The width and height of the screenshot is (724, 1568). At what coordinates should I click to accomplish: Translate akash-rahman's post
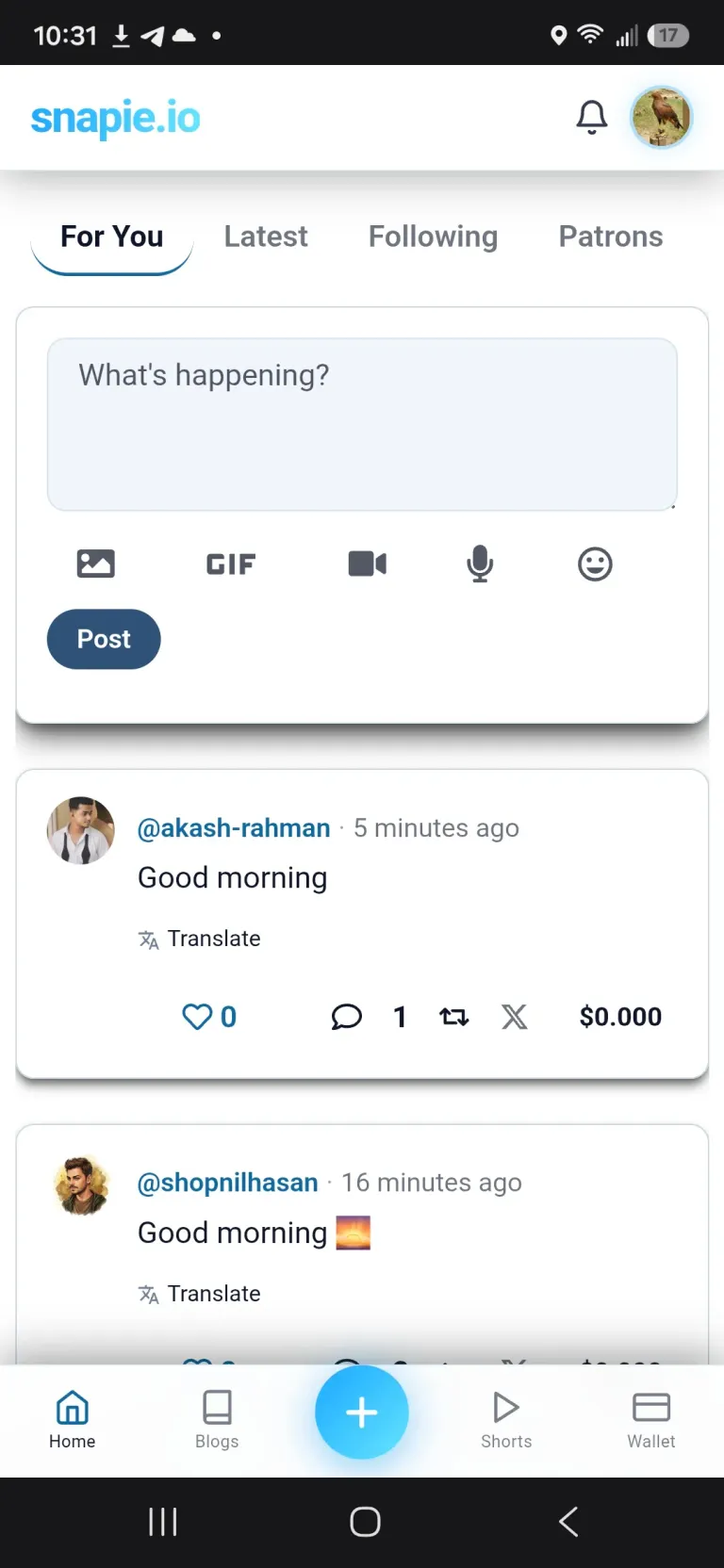pos(200,939)
